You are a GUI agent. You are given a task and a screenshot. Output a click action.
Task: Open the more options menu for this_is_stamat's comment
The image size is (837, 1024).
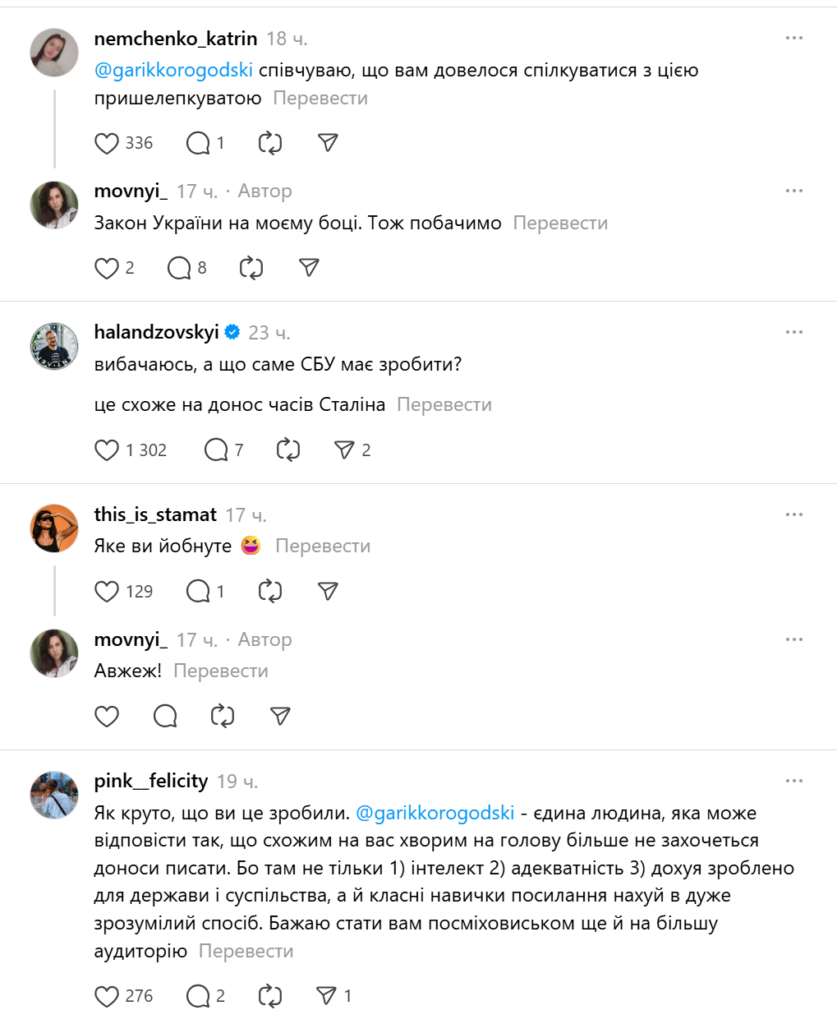(794, 514)
